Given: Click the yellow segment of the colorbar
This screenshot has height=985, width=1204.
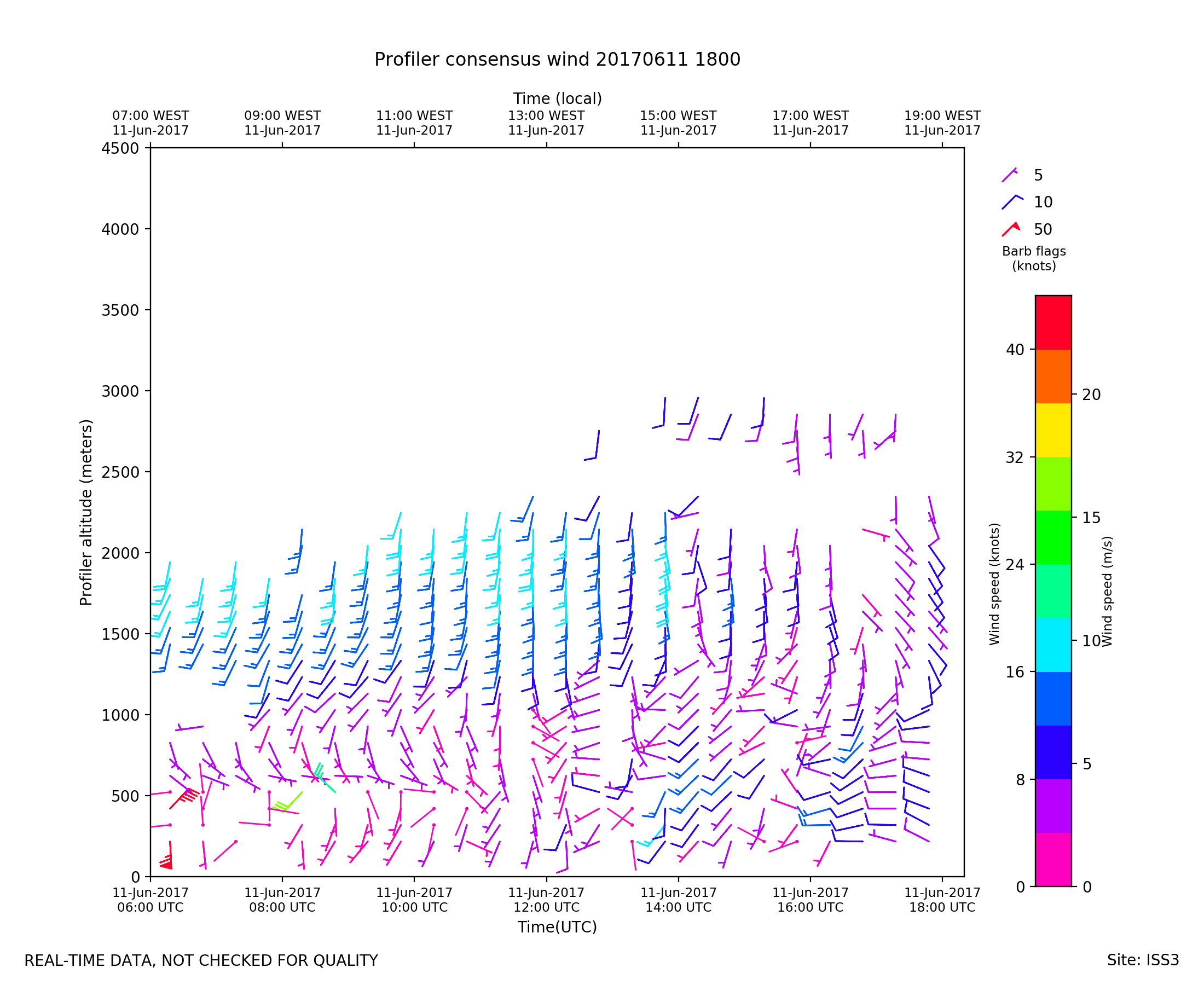Looking at the screenshot, I should (x=1053, y=430).
